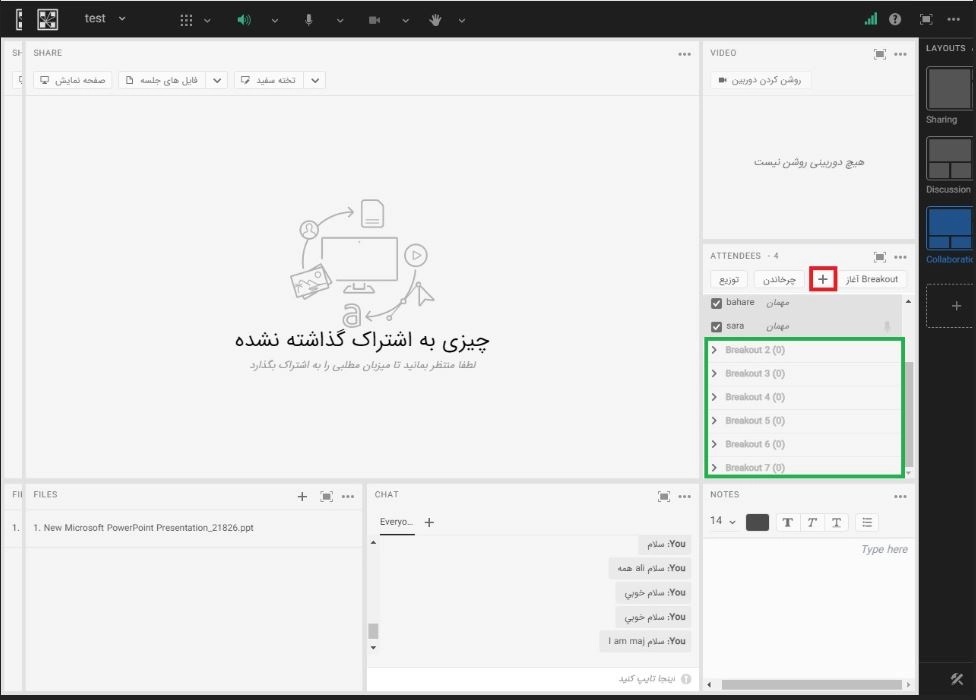Open webcam options dropdown arrow
Image resolution: width=976 pixels, height=700 pixels.
[x=405, y=21]
